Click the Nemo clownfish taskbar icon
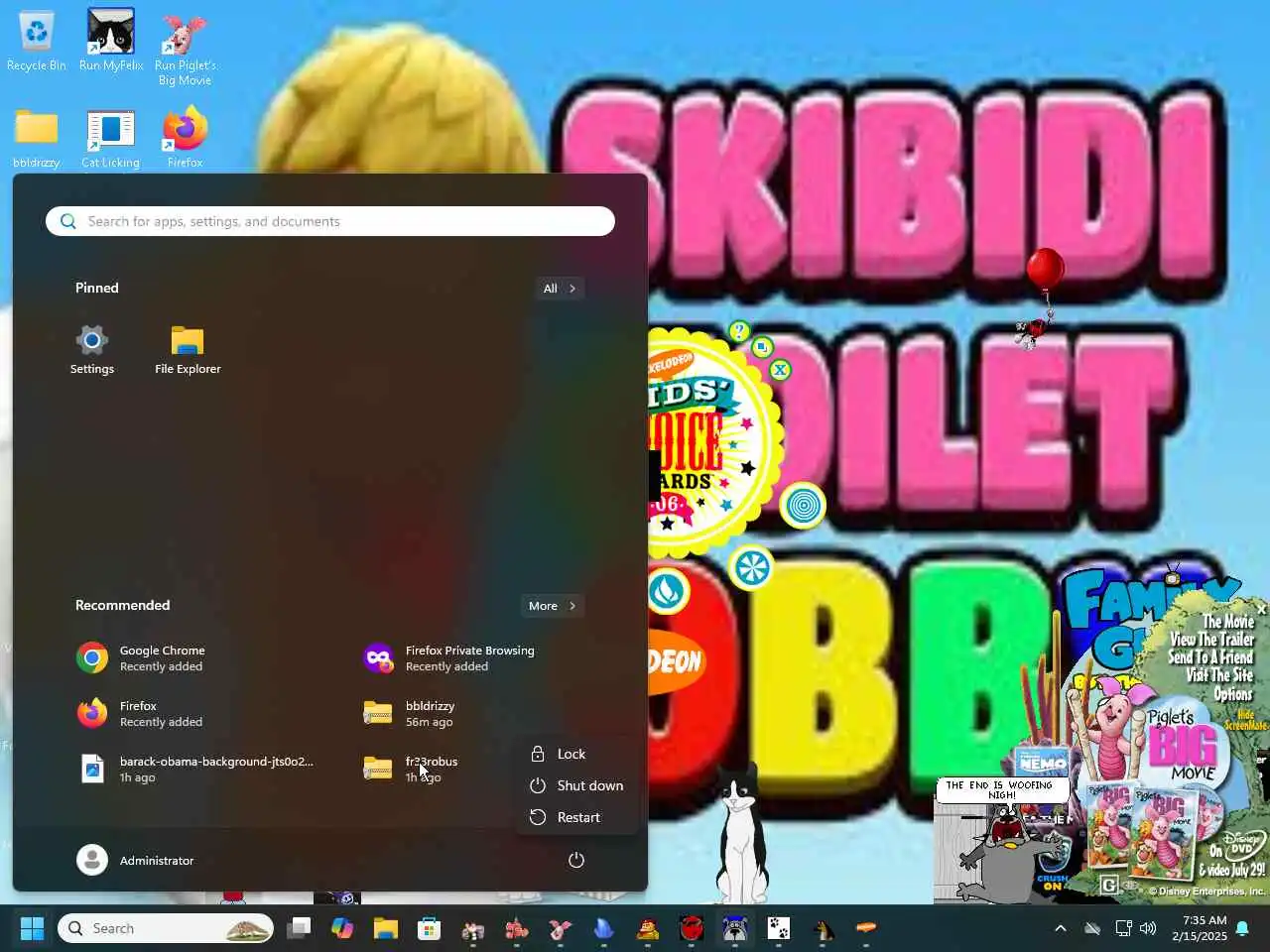The image size is (1270, 952). 517,928
